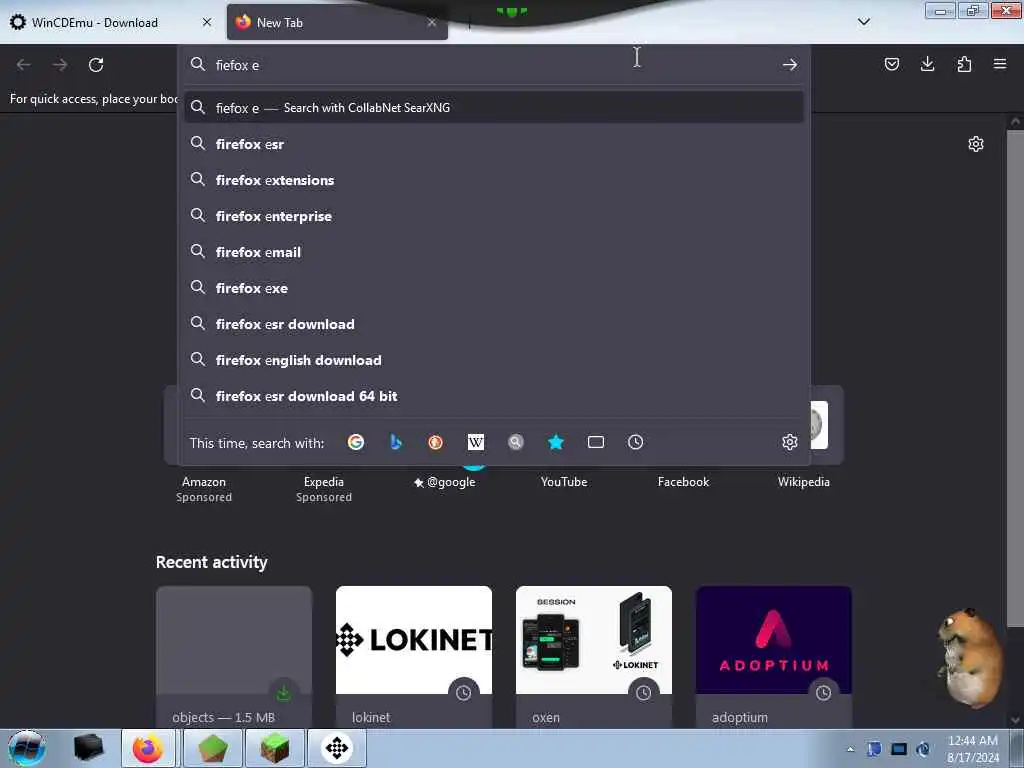1024x768 pixels.
Task: Choose the 'firefox esr' suggestion
Action: tap(494, 144)
